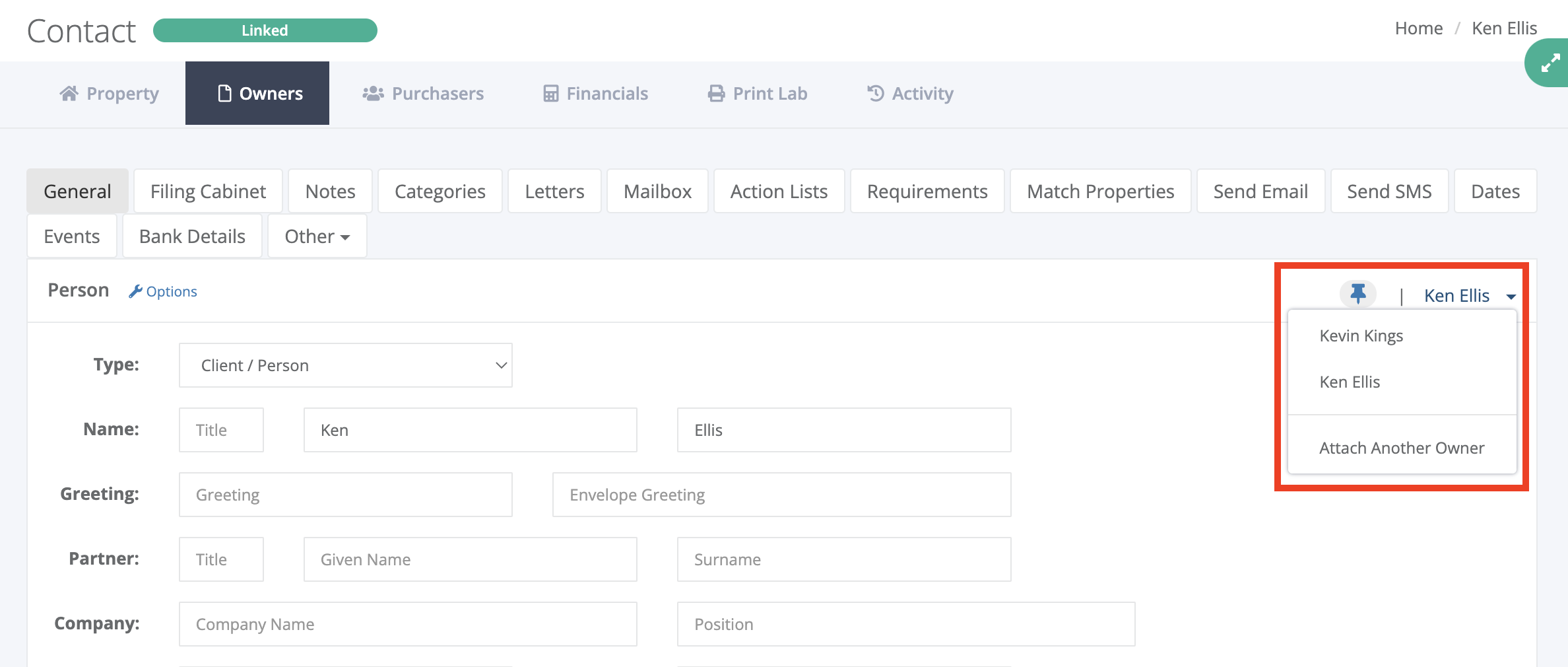
Task: Click the Company Name input field
Action: (x=408, y=624)
